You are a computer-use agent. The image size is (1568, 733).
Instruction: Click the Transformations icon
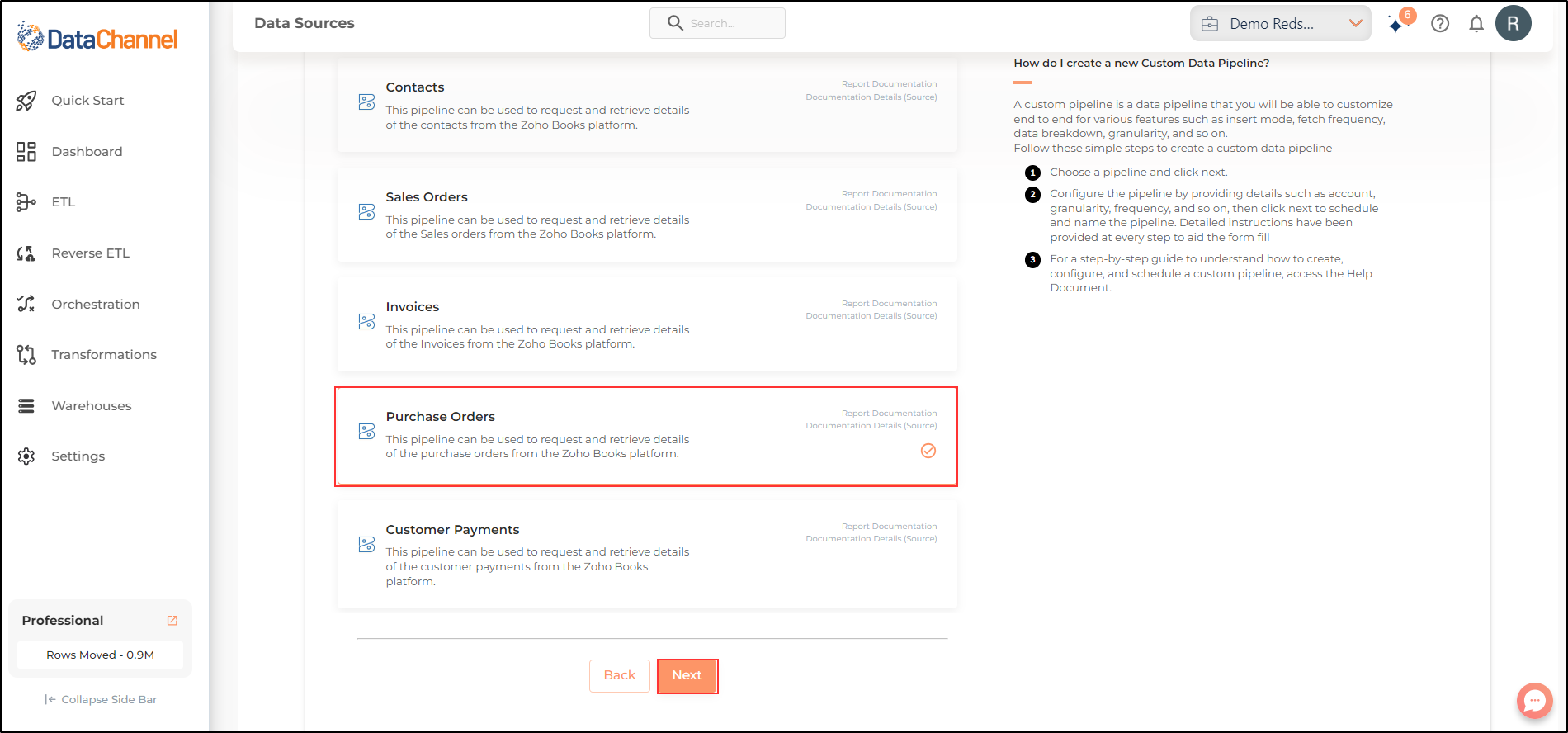(x=26, y=355)
